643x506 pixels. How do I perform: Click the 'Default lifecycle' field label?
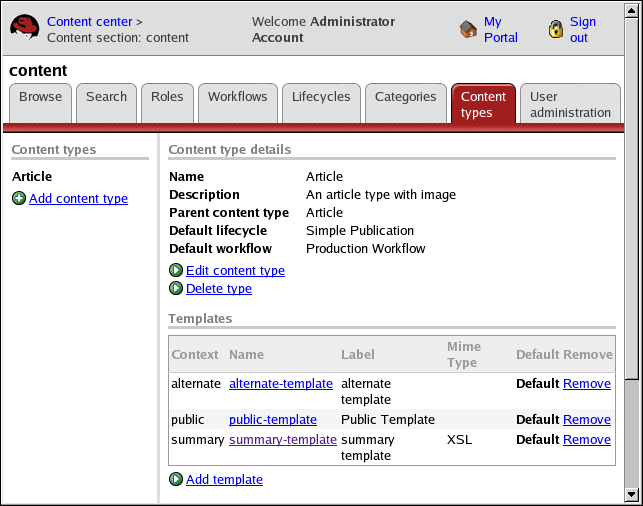pyautogui.click(x=218, y=230)
